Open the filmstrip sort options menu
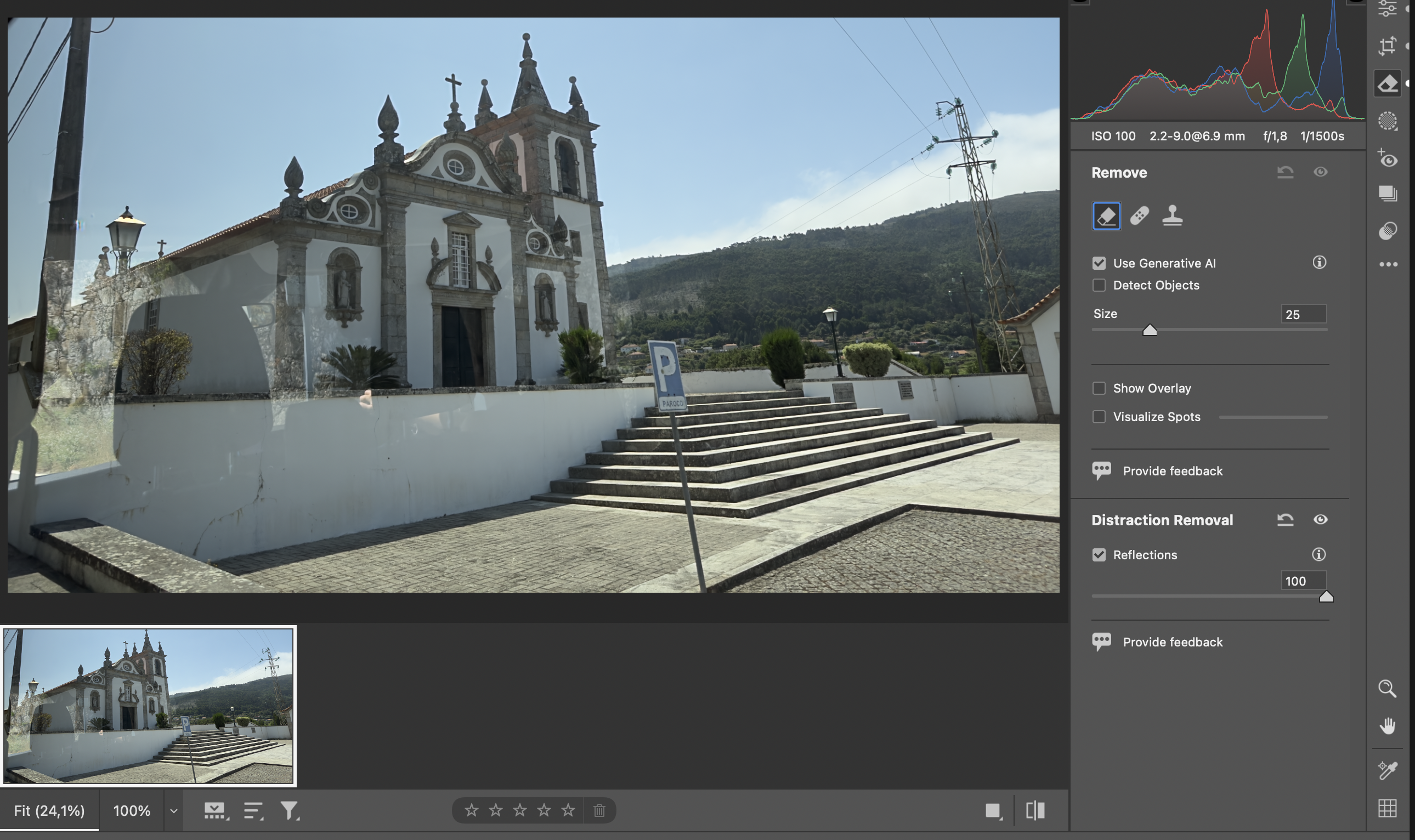1415x840 pixels. pyautogui.click(x=253, y=810)
